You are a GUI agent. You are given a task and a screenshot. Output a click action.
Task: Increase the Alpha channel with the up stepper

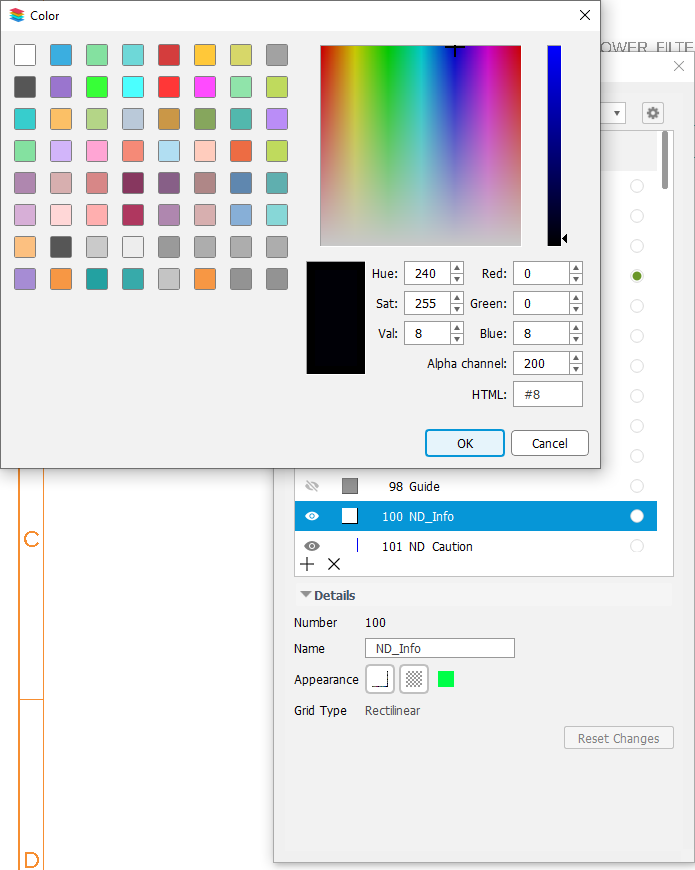pos(575,358)
